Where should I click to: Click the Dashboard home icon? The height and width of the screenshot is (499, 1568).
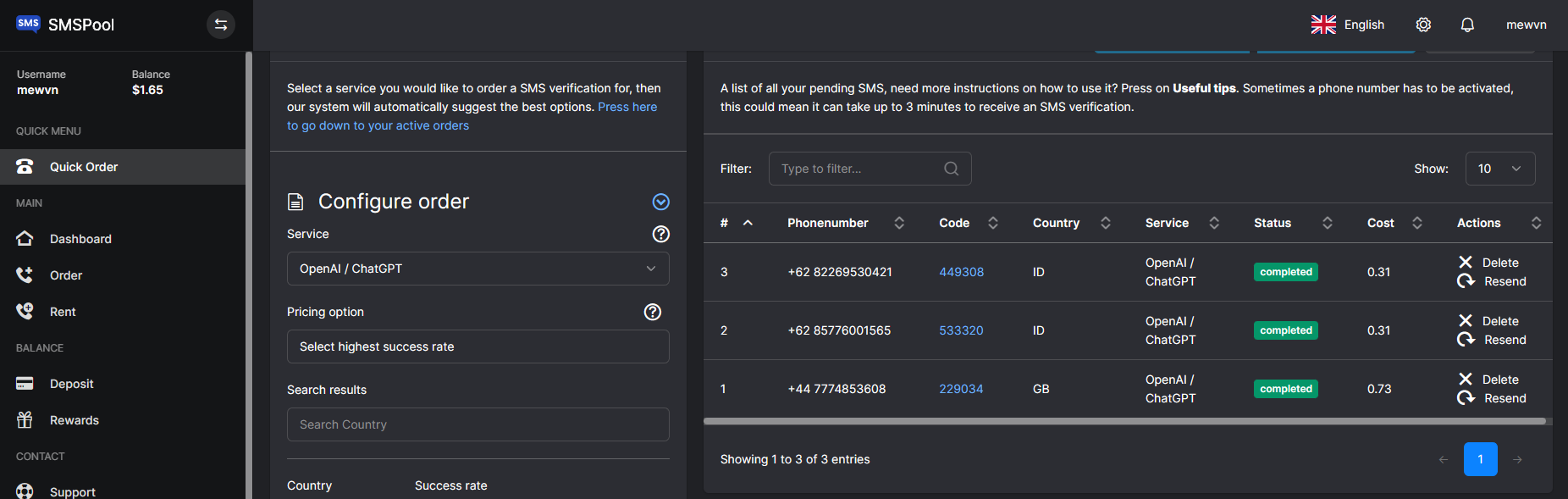point(25,239)
